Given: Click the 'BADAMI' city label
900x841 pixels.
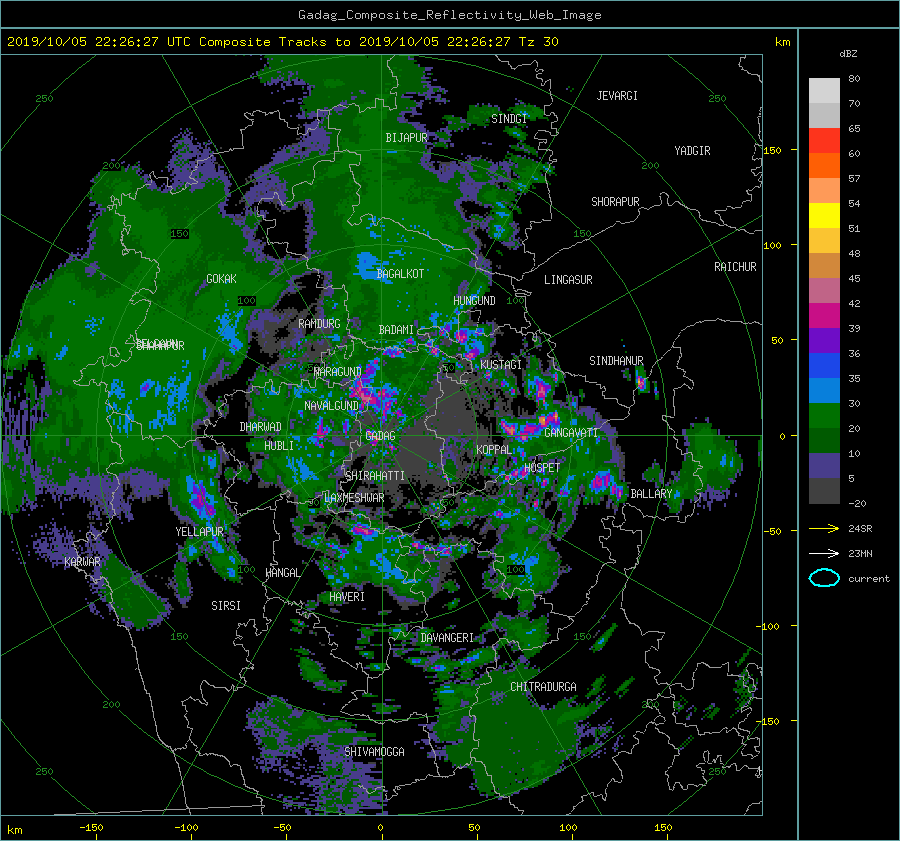Looking at the screenshot, I should [396, 330].
